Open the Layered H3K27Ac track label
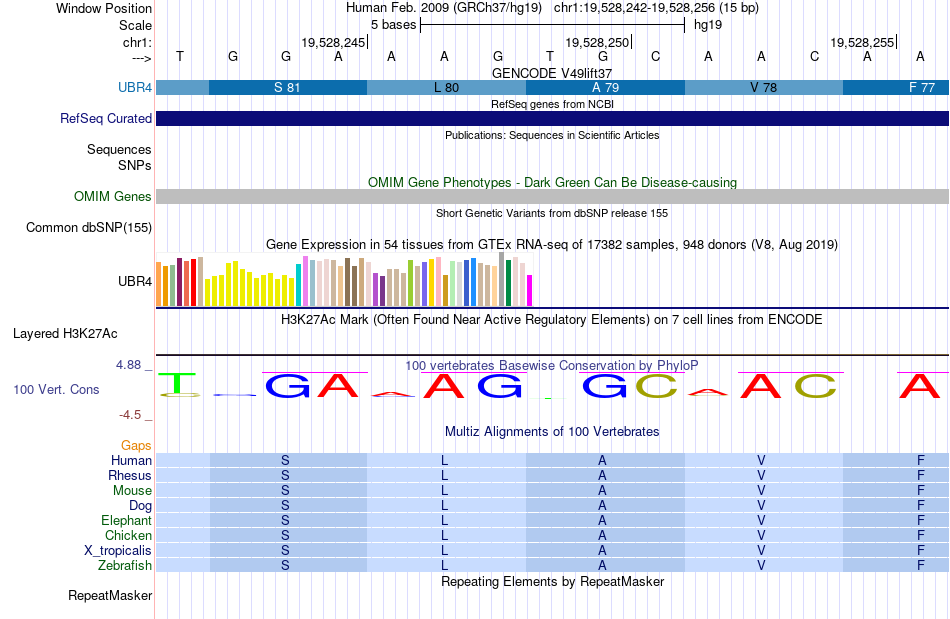Image resolution: width=950 pixels, height=619 pixels. point(65,333)
